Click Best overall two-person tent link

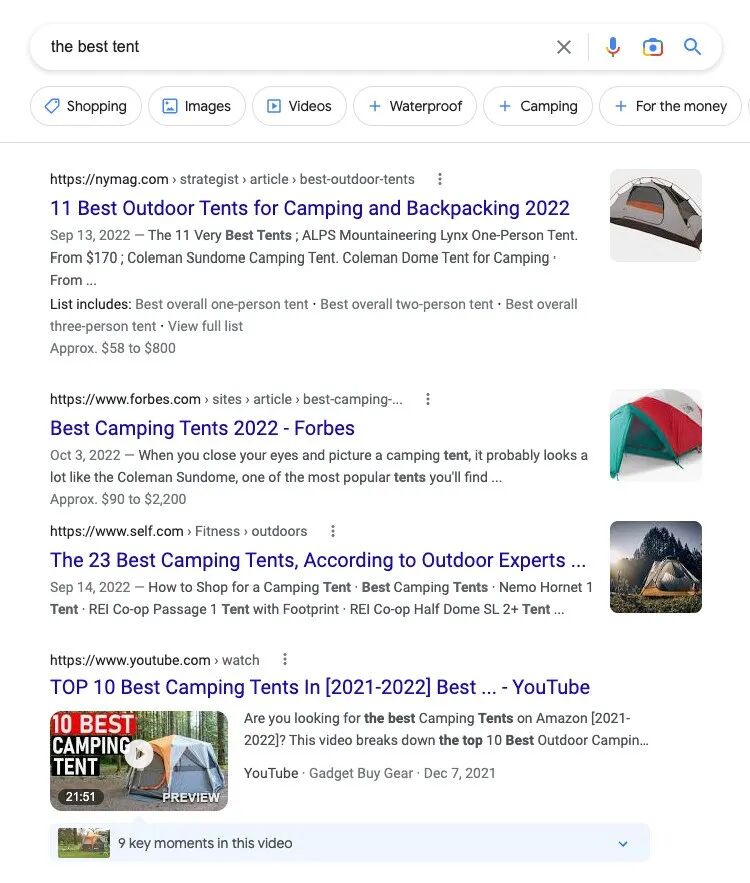coord(407,304)
